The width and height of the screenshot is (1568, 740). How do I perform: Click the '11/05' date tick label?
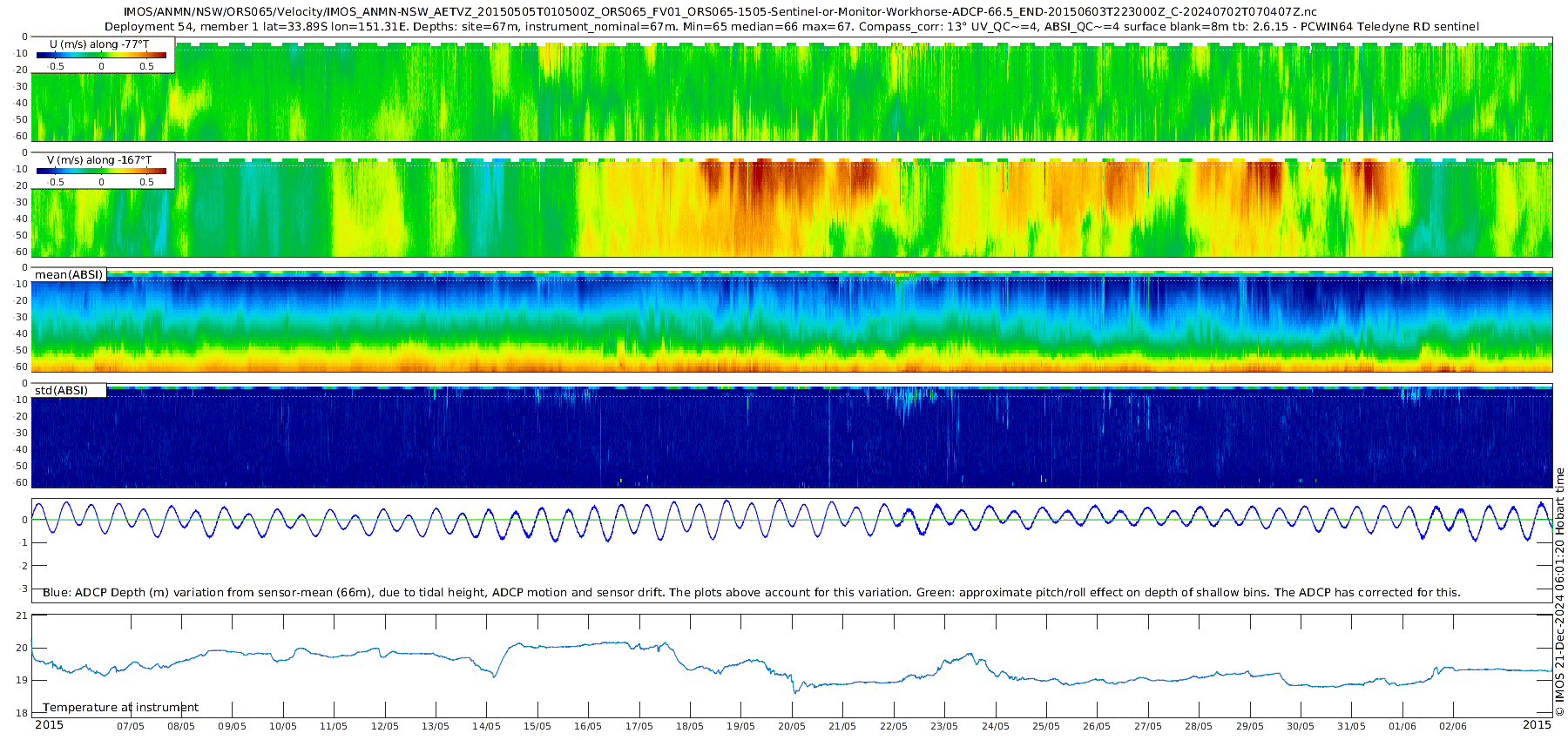[x=334, y=726]
